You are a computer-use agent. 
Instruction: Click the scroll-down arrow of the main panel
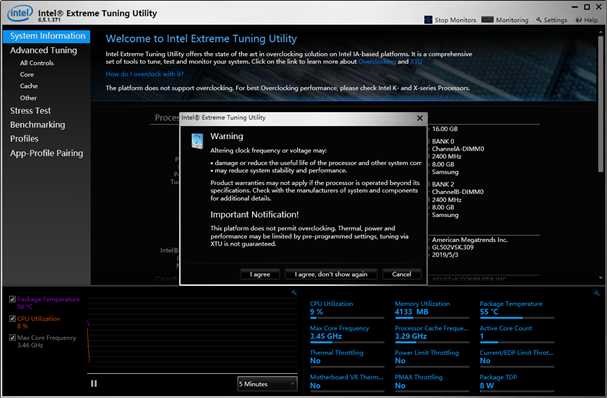600,278
